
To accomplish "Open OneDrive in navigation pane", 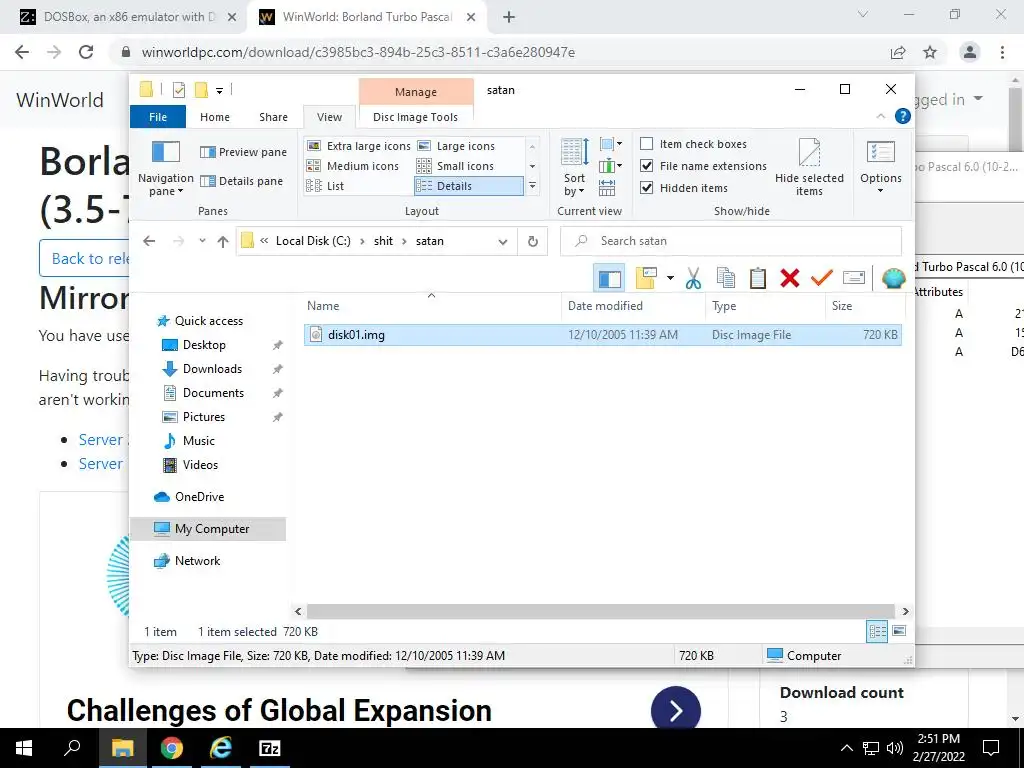I will tap(199, 497).
